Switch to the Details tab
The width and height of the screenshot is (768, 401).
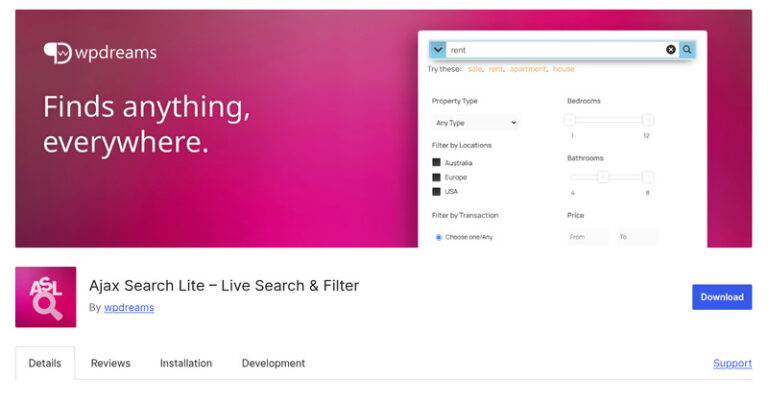[45, 363]
